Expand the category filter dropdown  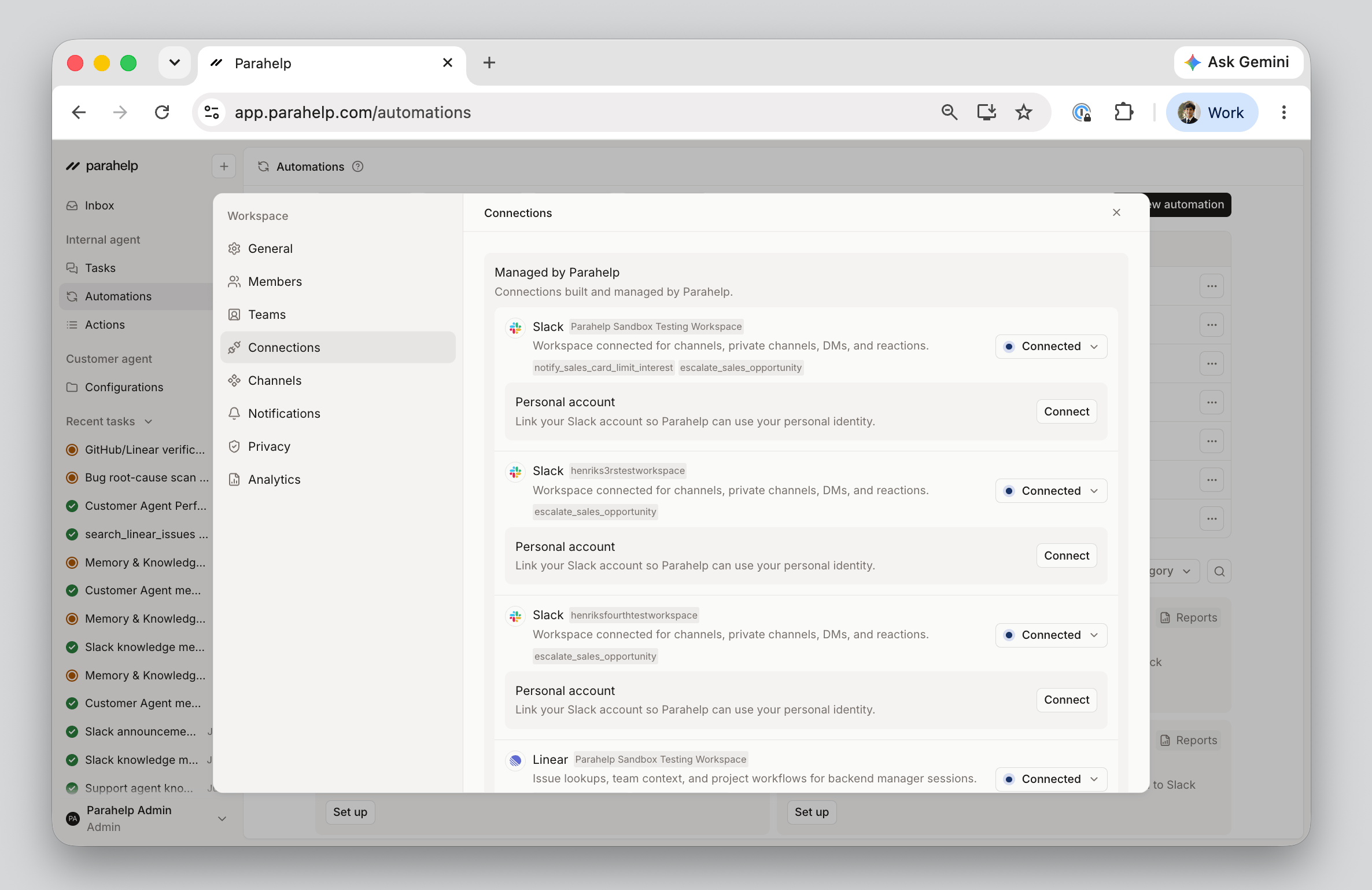point(1173,571)
